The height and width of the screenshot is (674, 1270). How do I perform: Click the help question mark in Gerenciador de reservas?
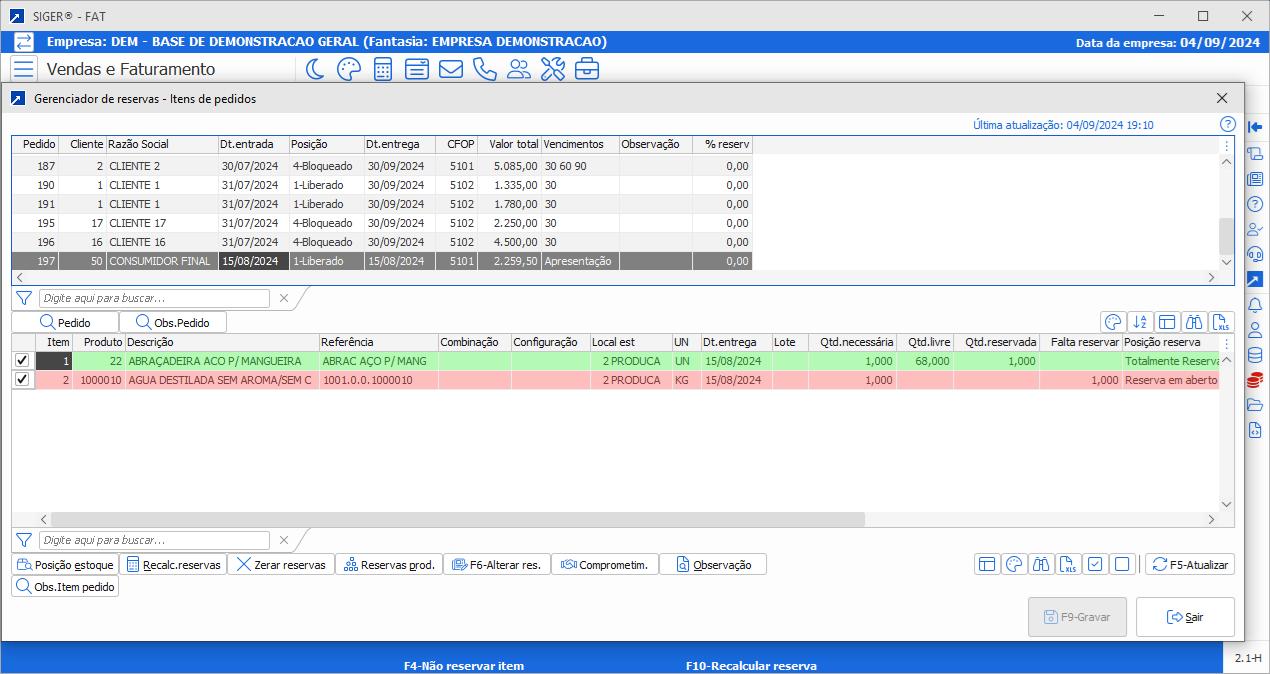(x=1228, y=125)
